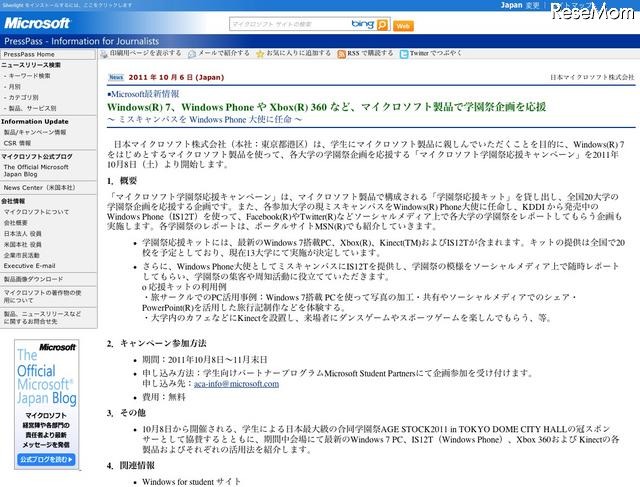Open CSR 情報 sidebar link

point(17,143)
